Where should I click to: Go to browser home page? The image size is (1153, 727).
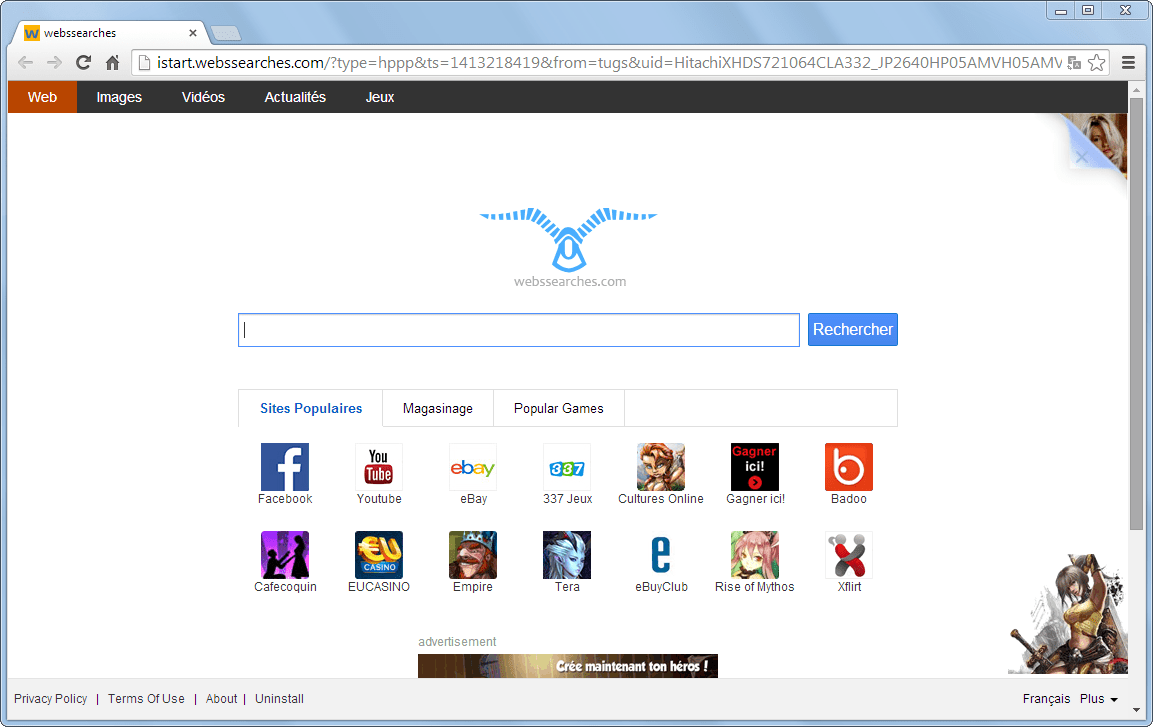[x=112, y=62]
